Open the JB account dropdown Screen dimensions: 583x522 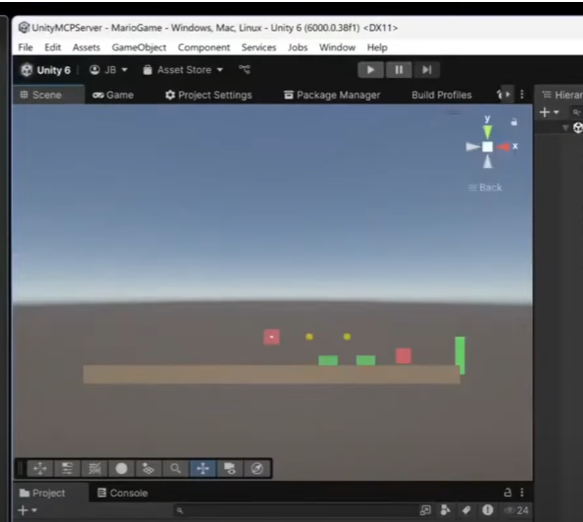tap(109, 70)
